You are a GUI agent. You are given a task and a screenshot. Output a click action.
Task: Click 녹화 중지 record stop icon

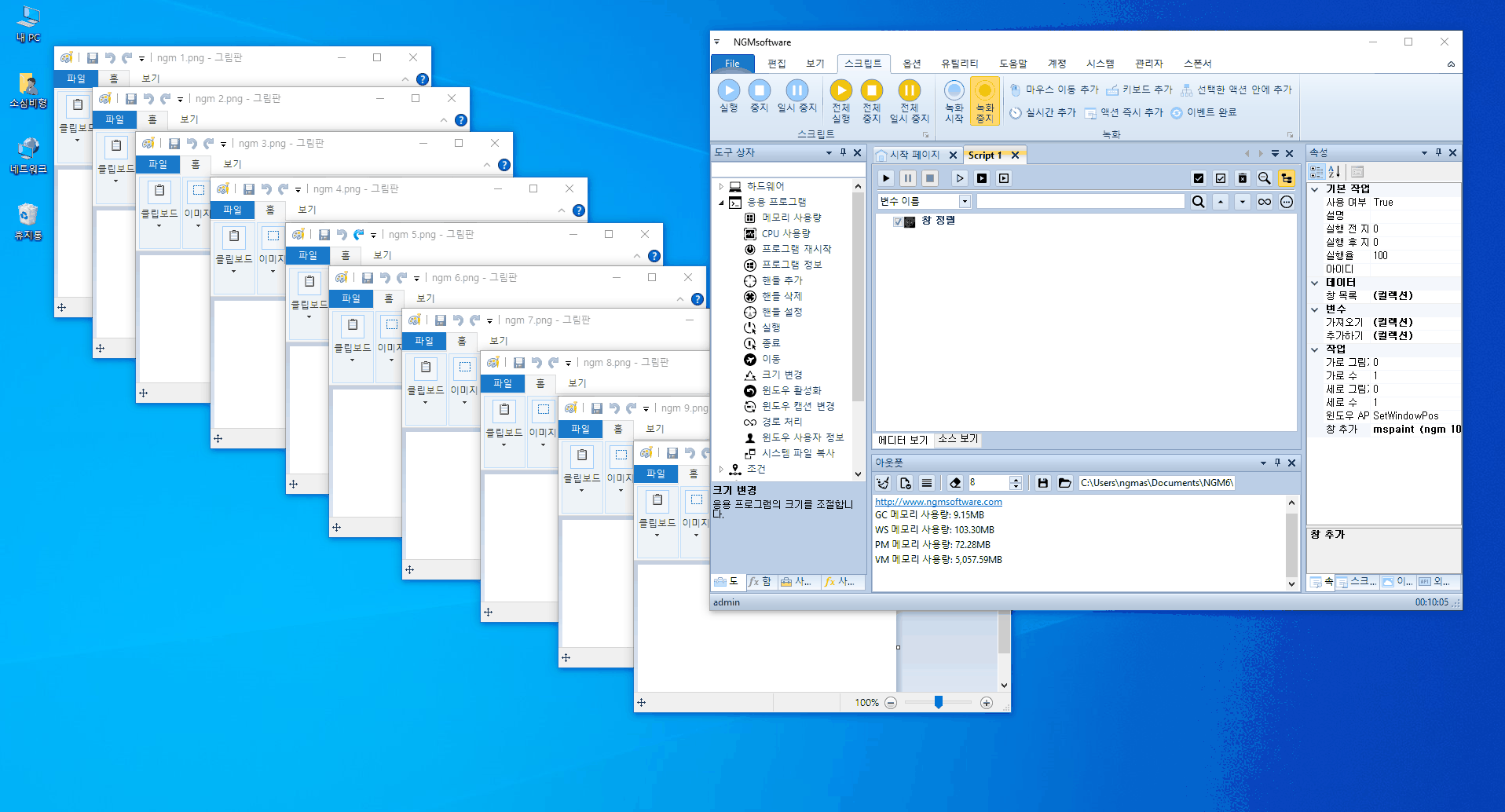[x=984, y=101]
